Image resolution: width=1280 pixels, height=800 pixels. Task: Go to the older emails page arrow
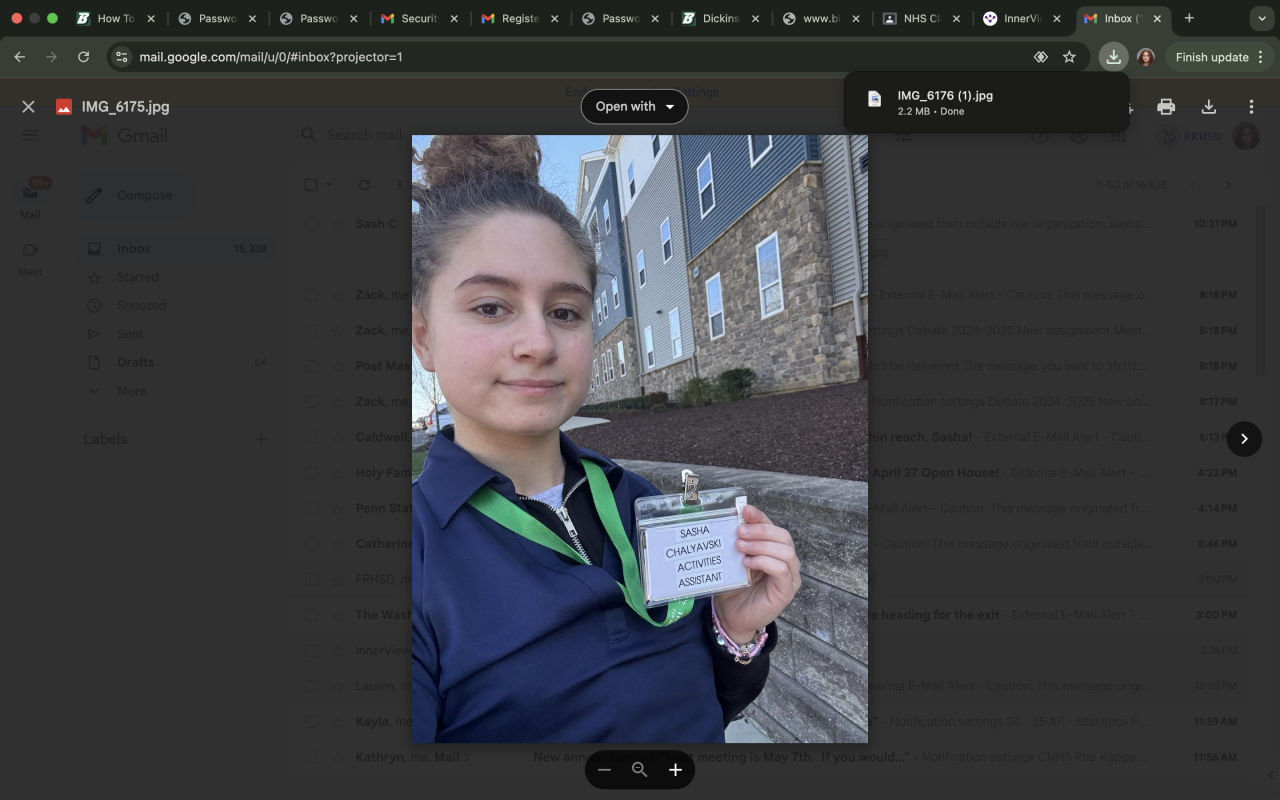1228,185
